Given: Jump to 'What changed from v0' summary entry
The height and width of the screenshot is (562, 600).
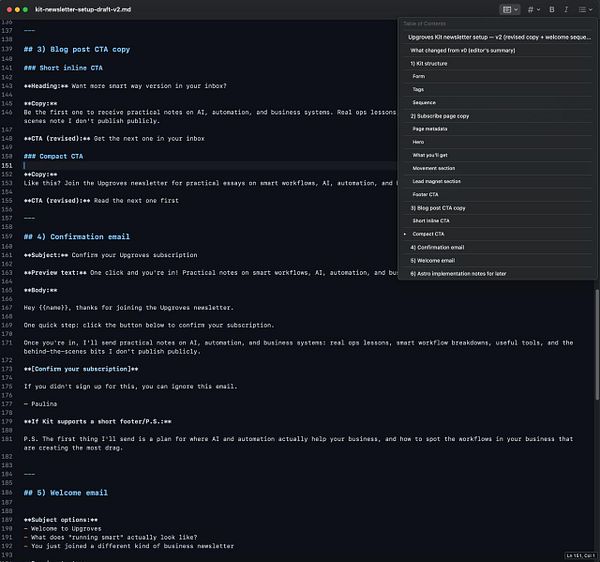Looking at the screenshot, I should point(463,50).
